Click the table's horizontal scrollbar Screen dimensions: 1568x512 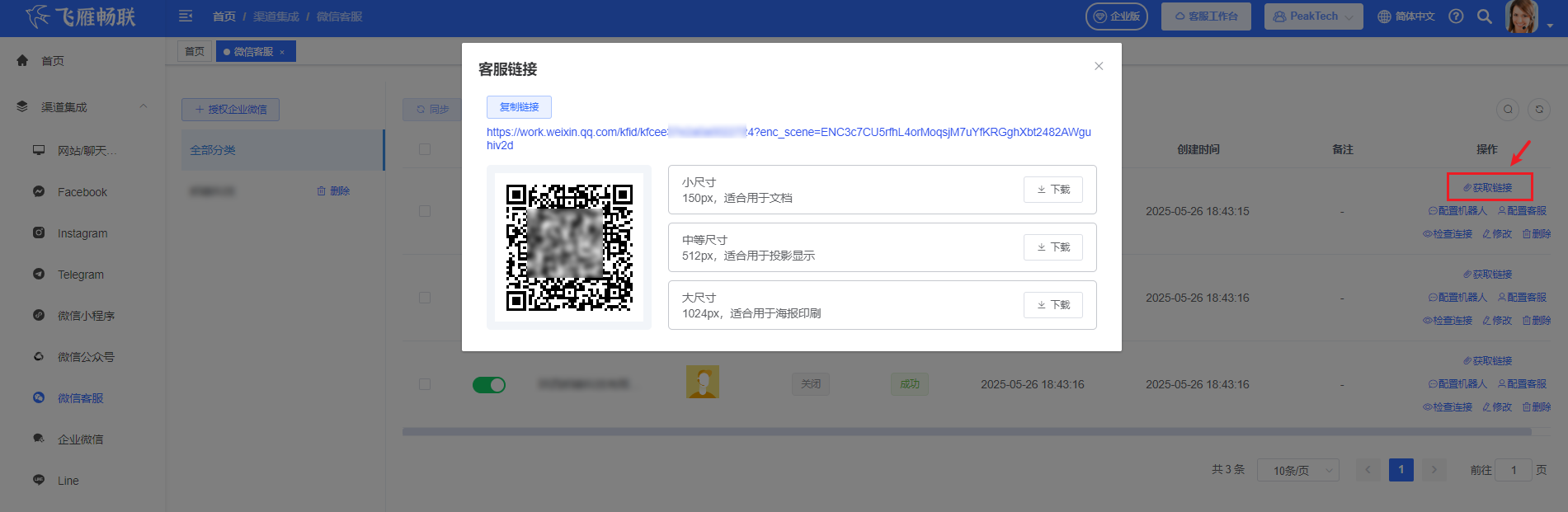(x=967, y=431)
